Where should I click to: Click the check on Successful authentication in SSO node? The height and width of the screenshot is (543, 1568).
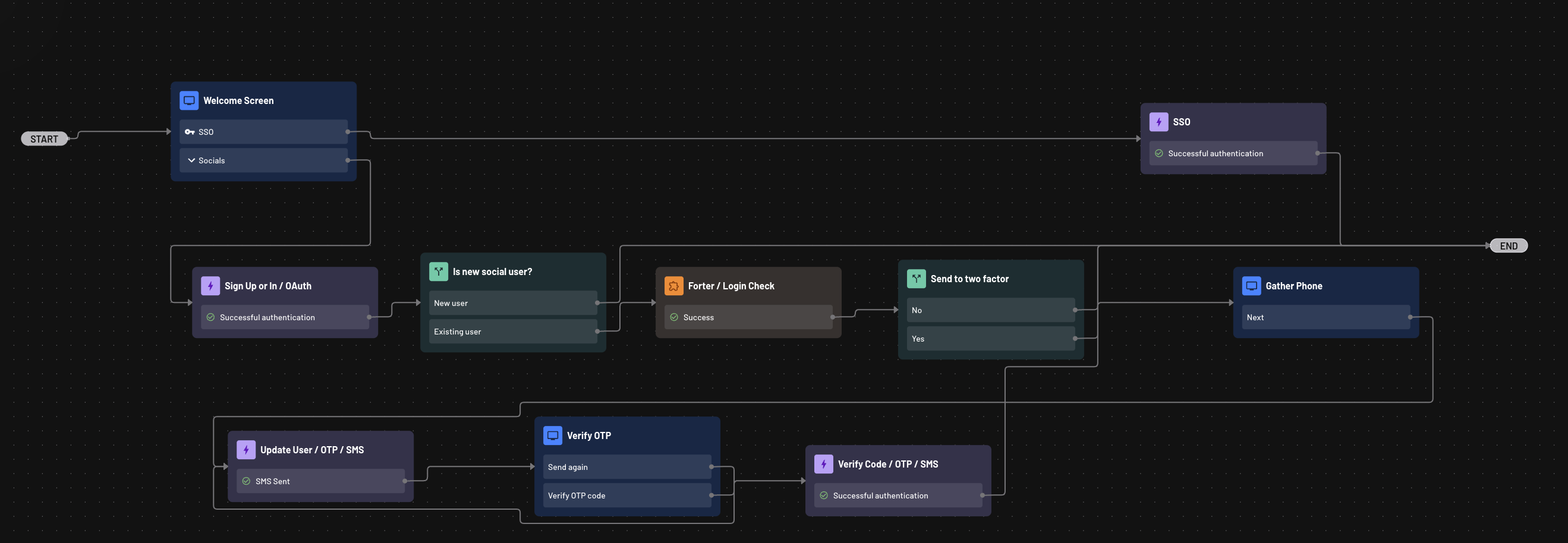tap(1159, 153)
